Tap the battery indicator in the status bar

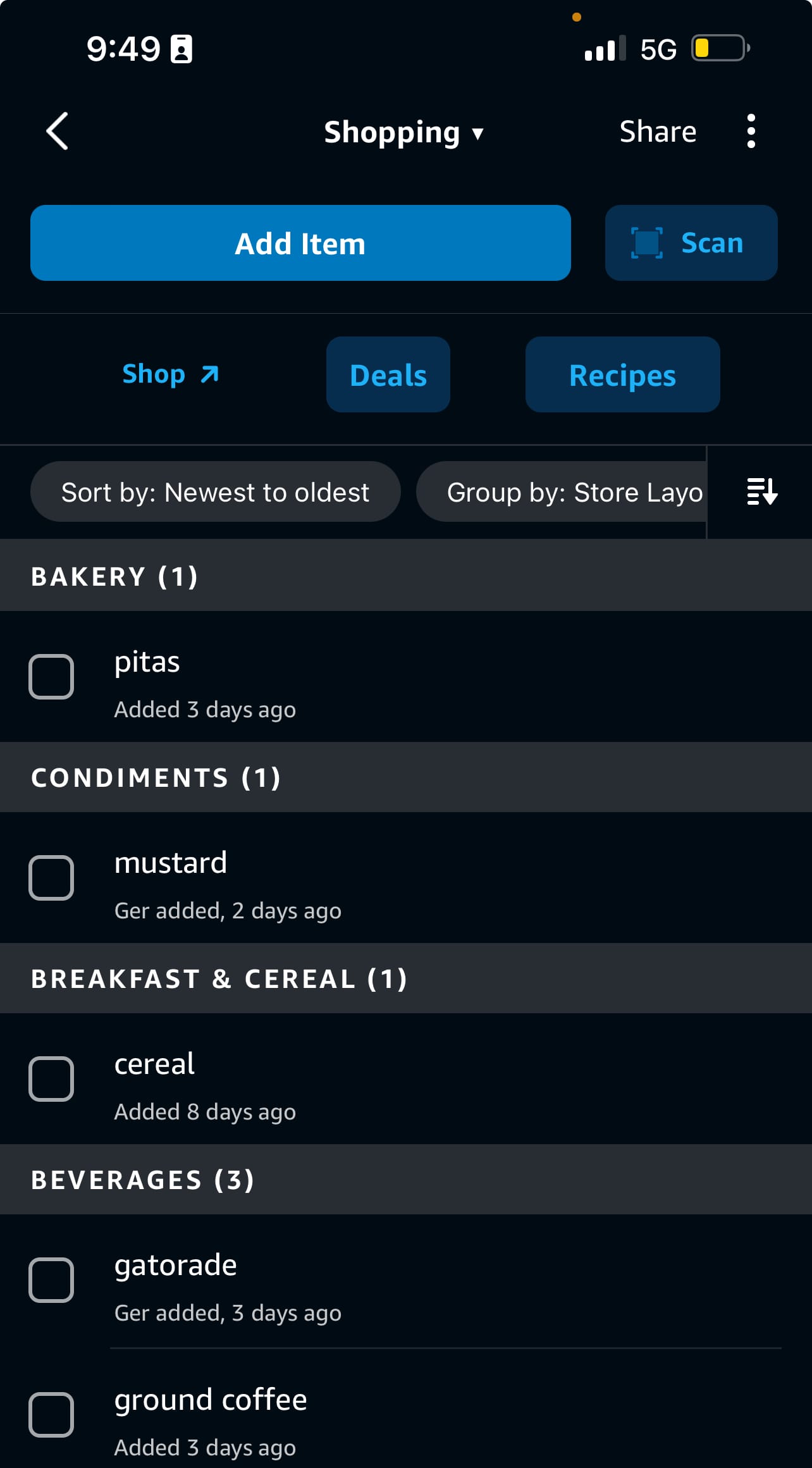pyautogui.click(x=720, y=48)
